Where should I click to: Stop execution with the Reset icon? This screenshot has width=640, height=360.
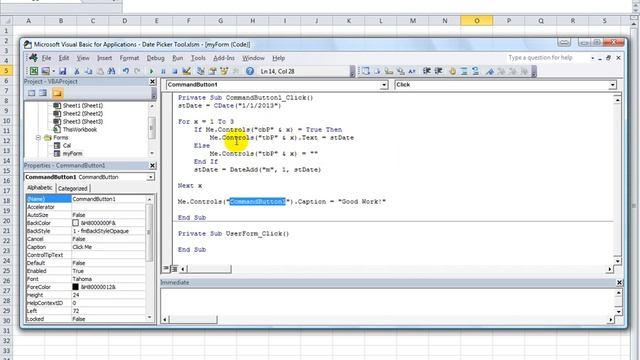[x=174, y=71]
